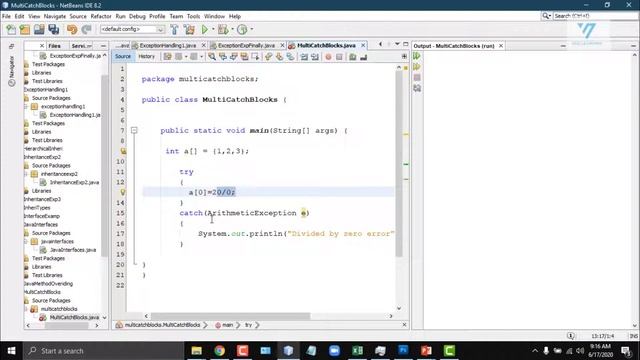Select JavaInterfaces.java in the project tree

point(73,250)
